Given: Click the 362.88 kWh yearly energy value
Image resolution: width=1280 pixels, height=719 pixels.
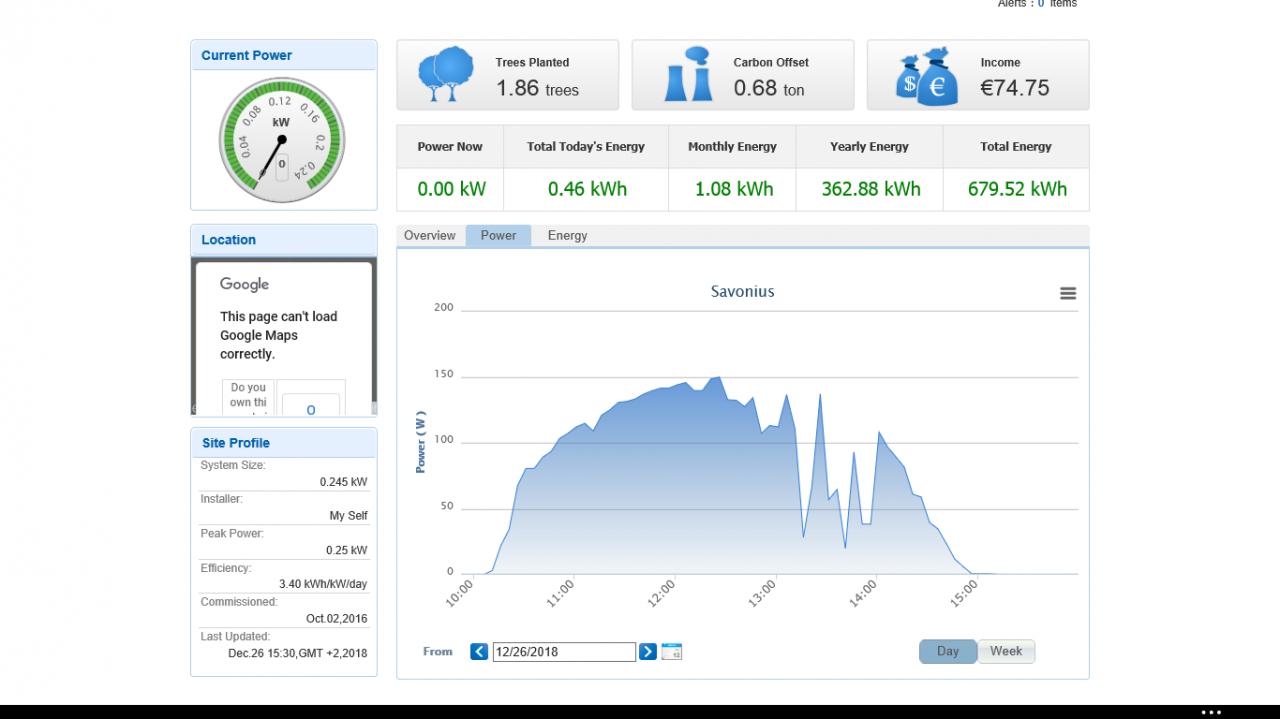Looking at the screenshot, I should pos(871,189).
